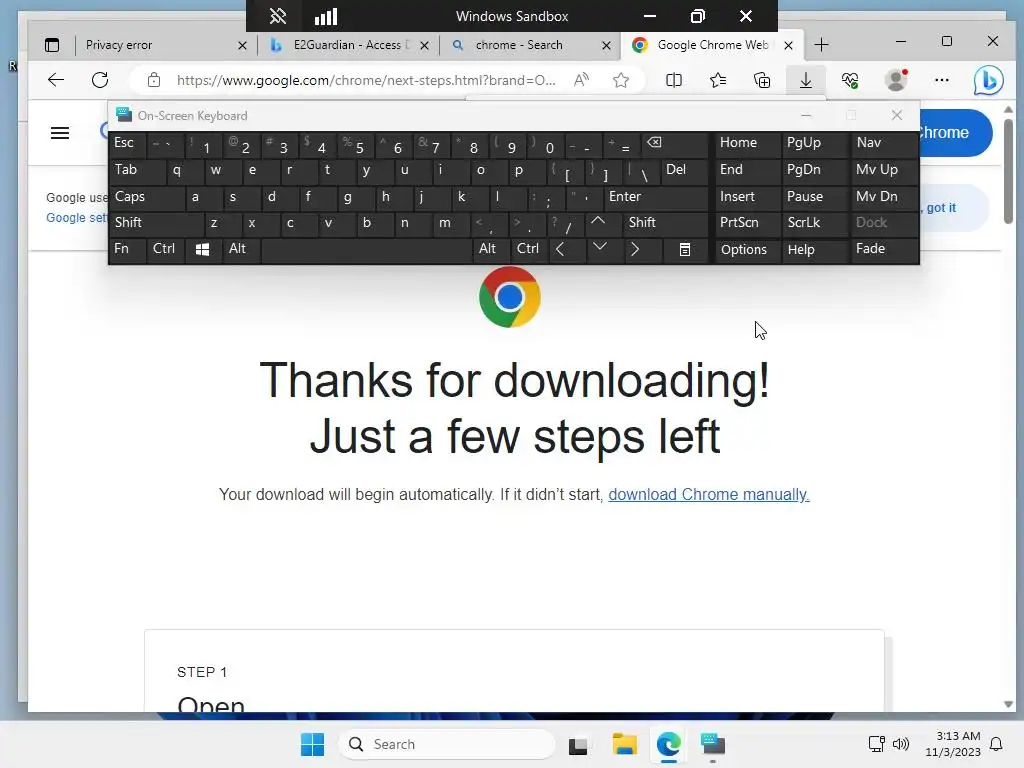Toggle Fade on On-Screen Keyboard
1024x768 pixels.
[883, 249]
